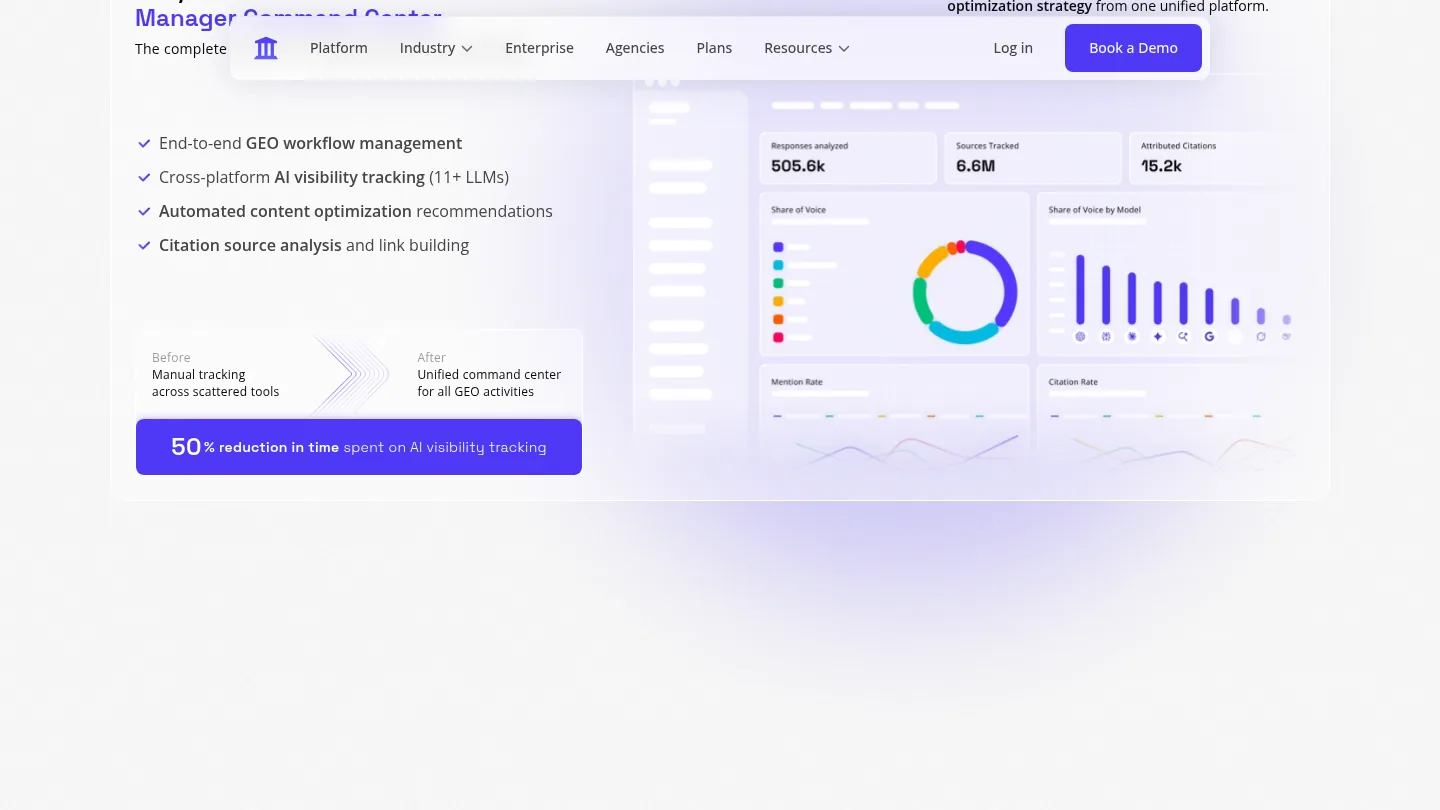Click the "50% reduction in time" banner
Screen dimensions: 1440x810
tap(359, 447)
